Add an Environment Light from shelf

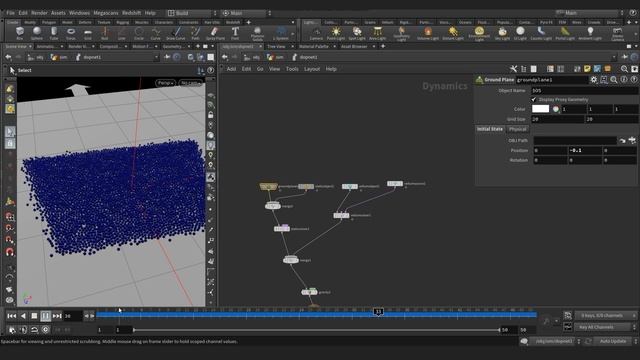click(479, 33)
